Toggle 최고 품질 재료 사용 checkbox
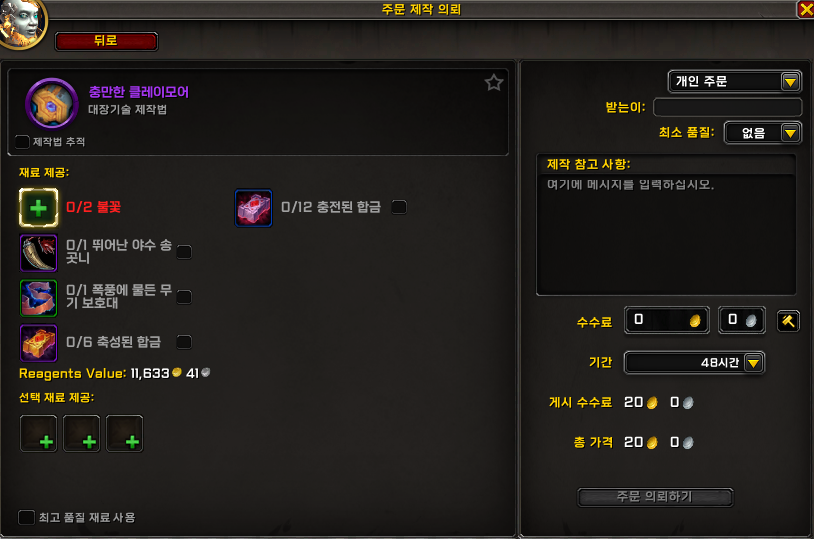This screenshot has width=814, height=539. tap(26, 517)
